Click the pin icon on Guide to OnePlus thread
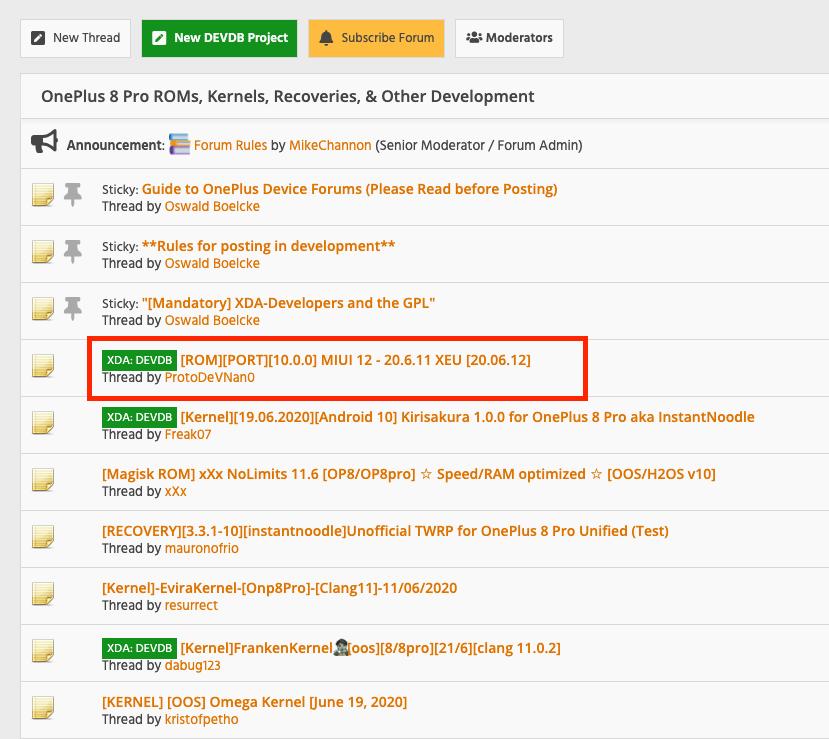This screenshot has width=829, height=739. coord(73,195)
